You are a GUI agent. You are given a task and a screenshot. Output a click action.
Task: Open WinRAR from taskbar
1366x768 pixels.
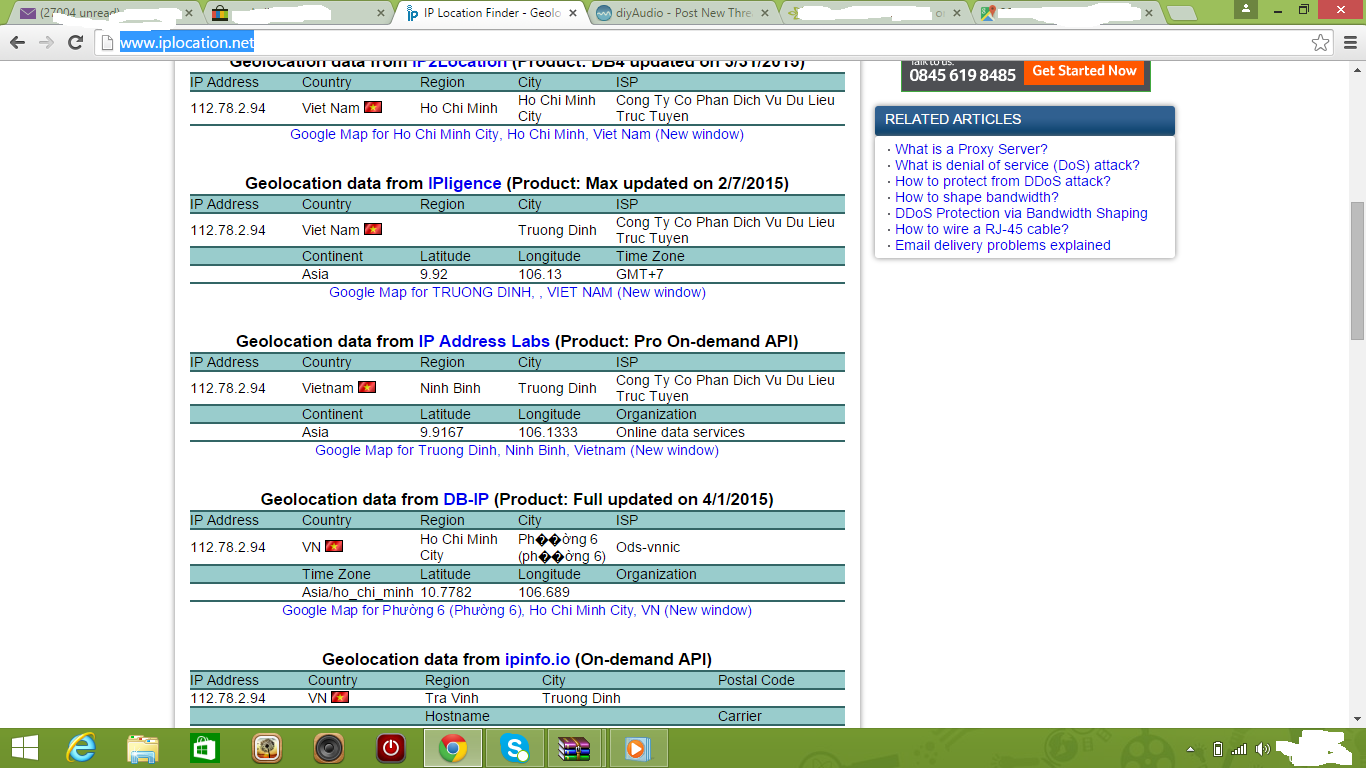575,748
